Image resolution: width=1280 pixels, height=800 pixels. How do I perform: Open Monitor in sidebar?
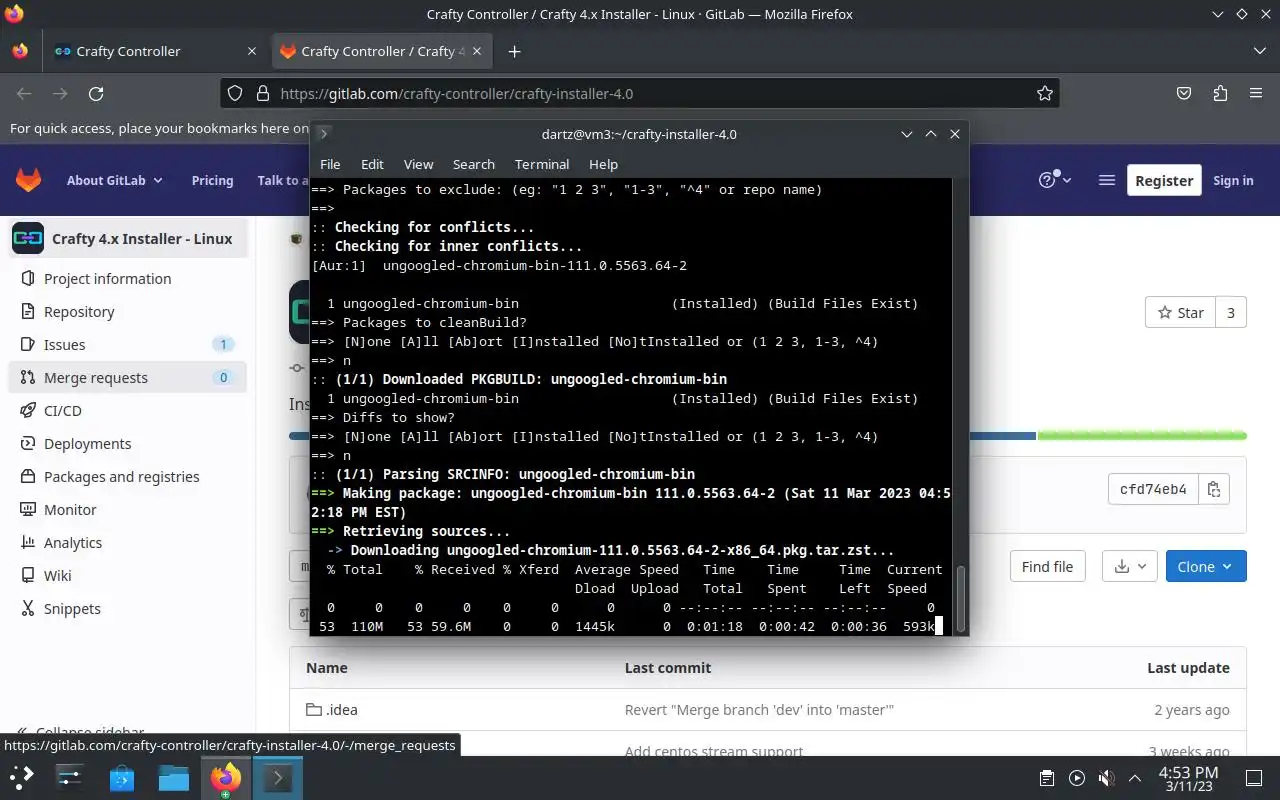point(127,509)
